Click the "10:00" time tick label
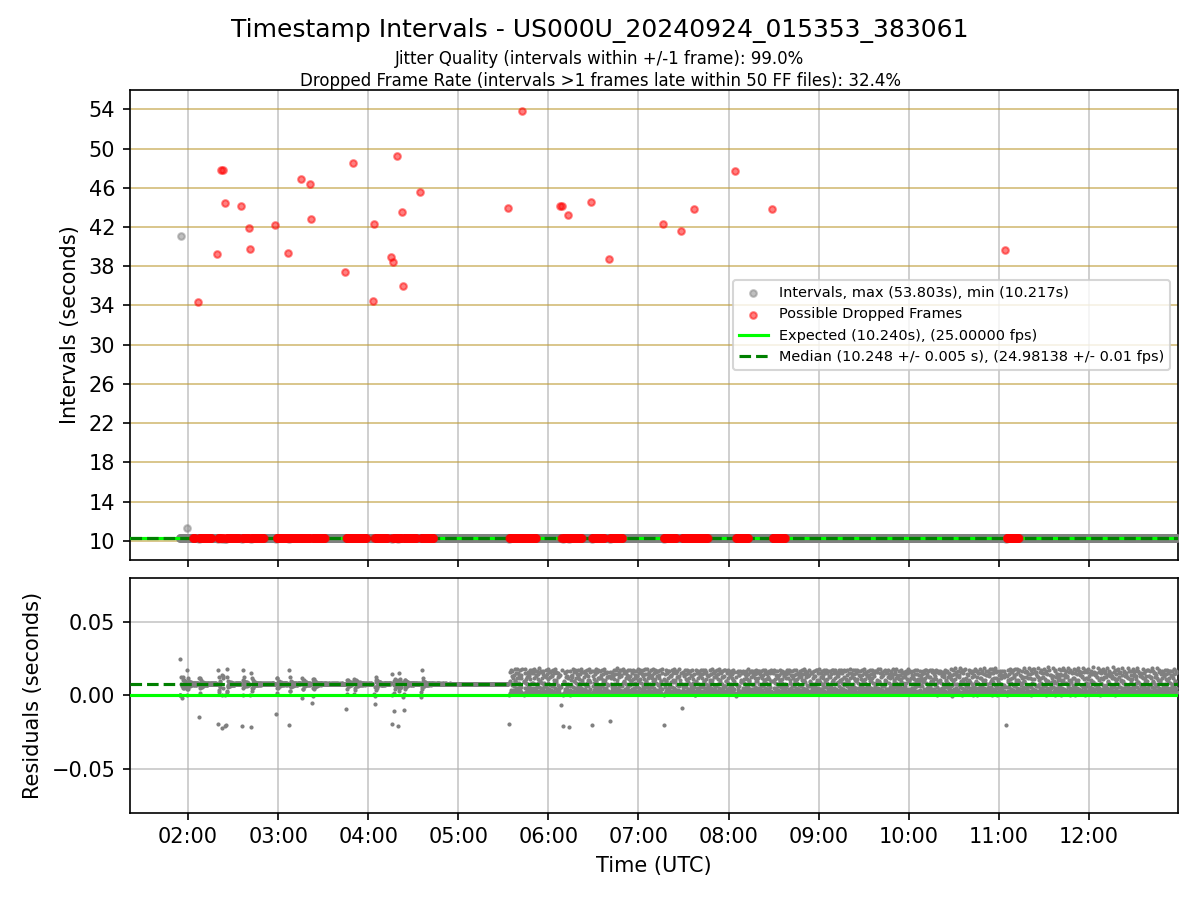 point(908,835)
